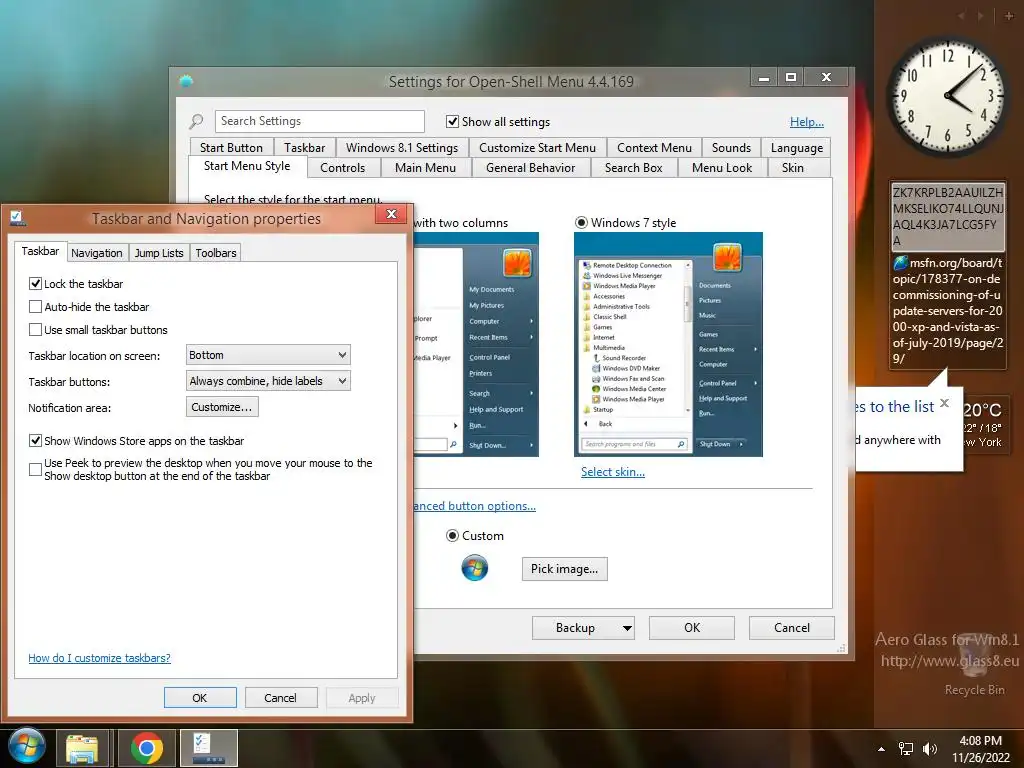Open the Skin tab
Viewport: 1024px width, 768px height.
pos(793,168)
